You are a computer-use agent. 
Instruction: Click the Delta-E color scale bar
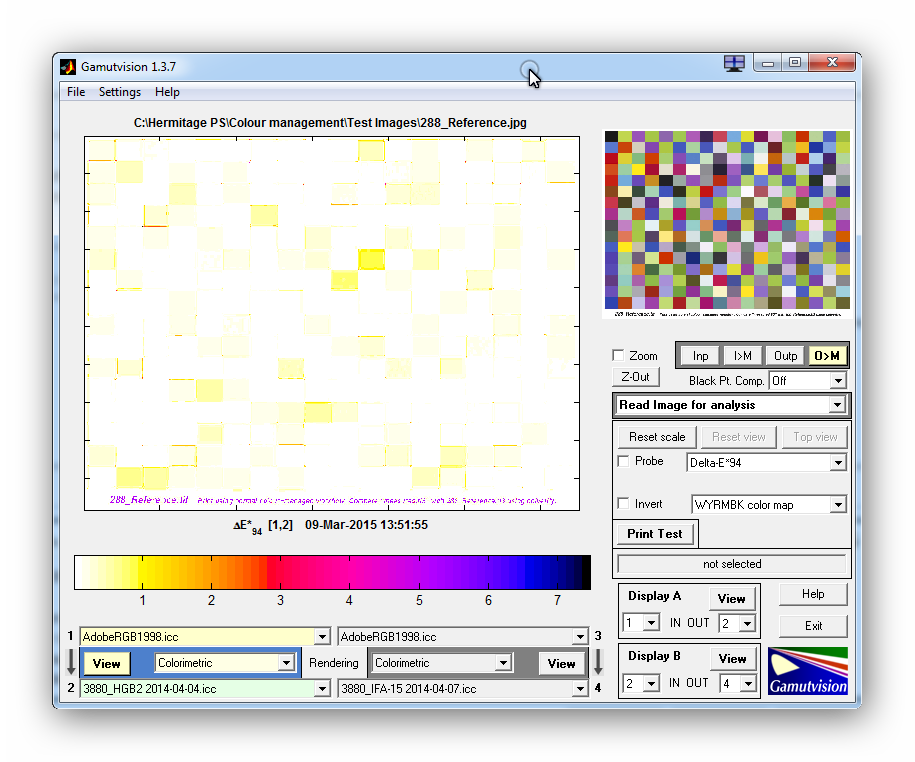pyautogui.click(x=332, y=573)
